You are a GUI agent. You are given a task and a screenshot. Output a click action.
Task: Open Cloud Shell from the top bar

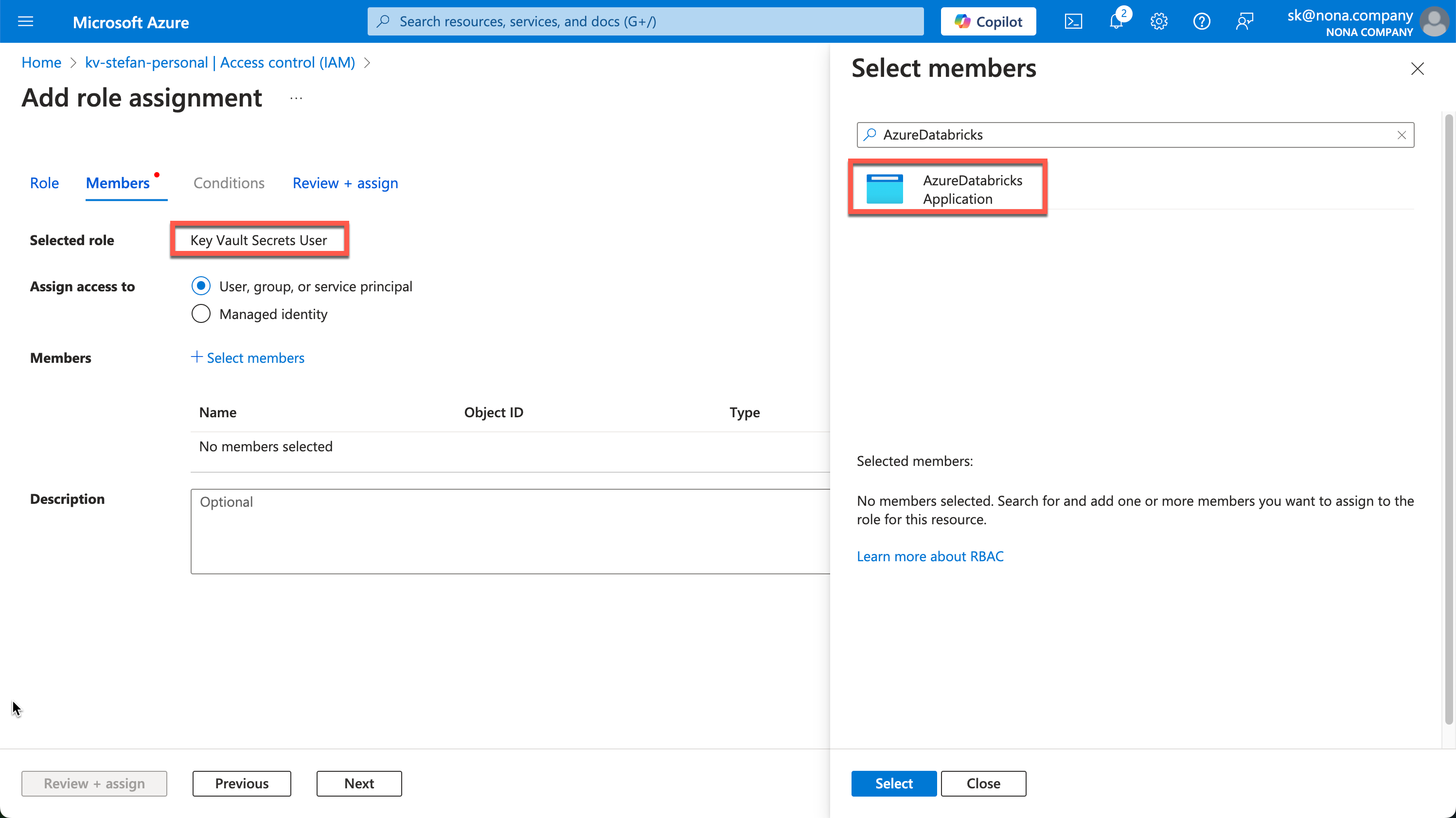coord(1073,21)
